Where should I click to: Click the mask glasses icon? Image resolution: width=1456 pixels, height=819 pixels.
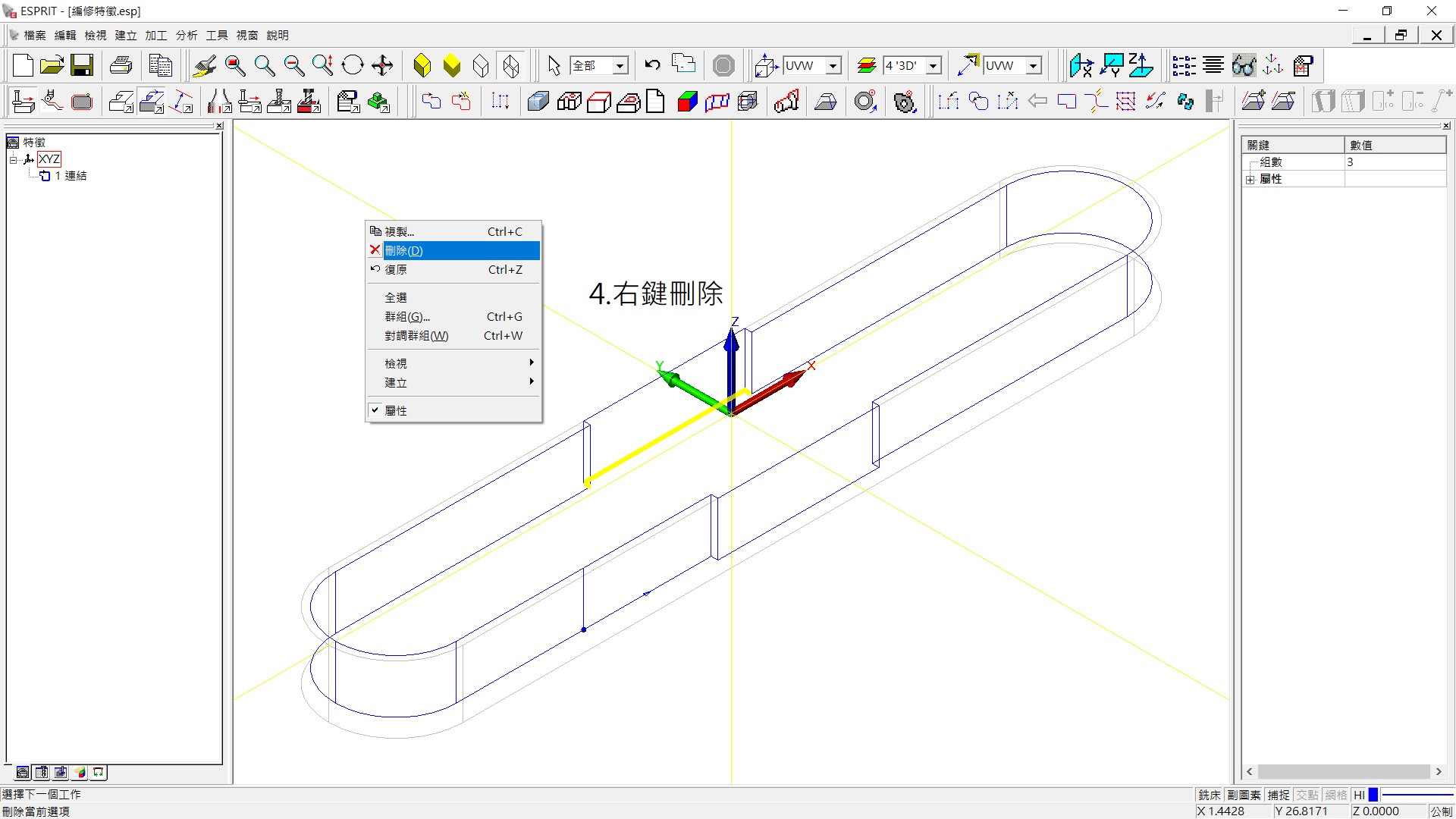click(x=1244, y=65)
